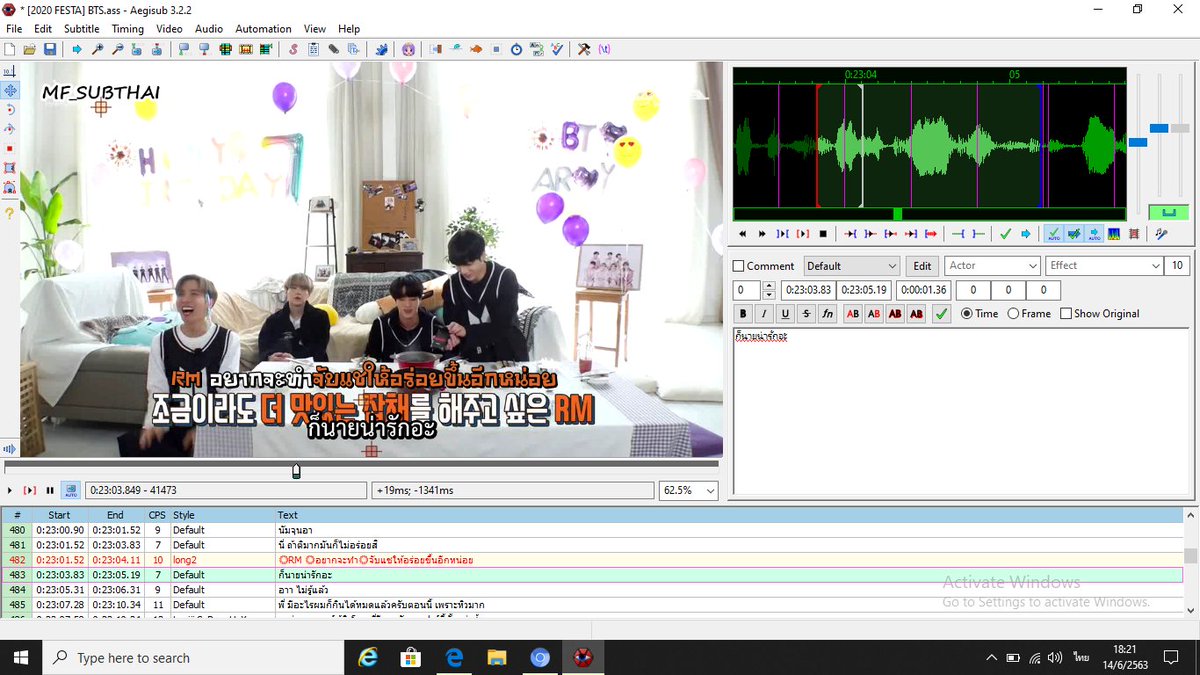1200x675 pixels.
Task: Play the current line on the video
Action: pos(30,491)
